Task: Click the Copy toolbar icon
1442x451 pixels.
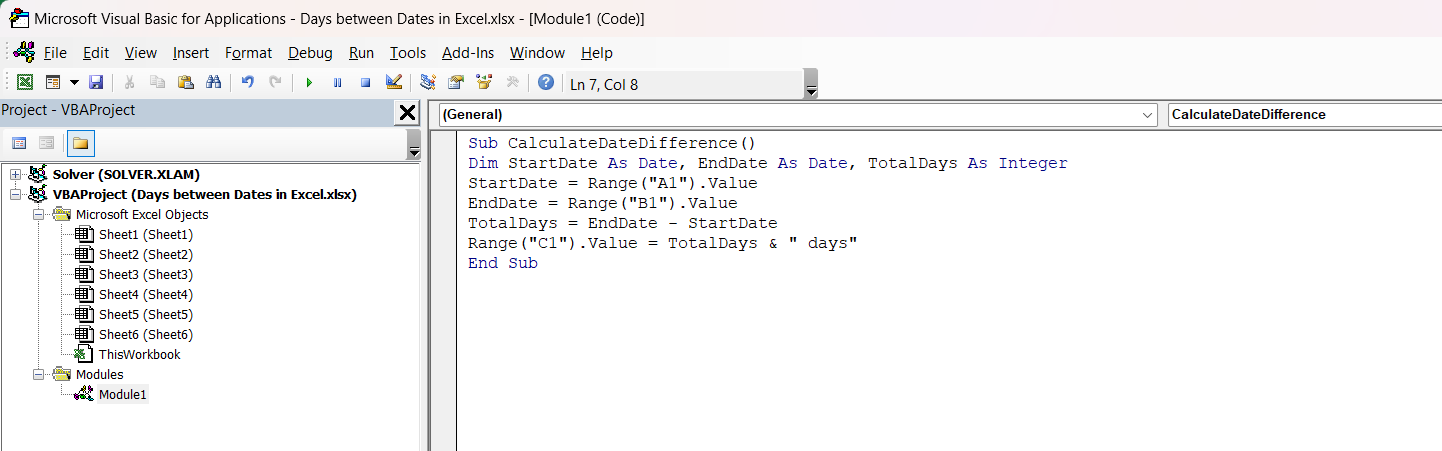Action: [157, 83]
